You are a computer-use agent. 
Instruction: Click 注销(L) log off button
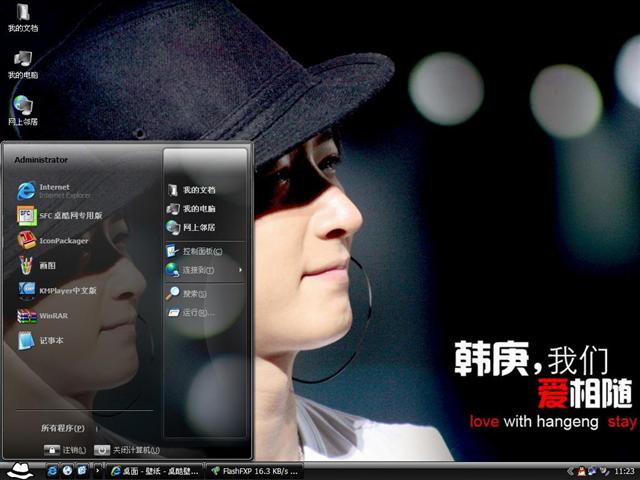pyautogui.click(x=65, y=450)
